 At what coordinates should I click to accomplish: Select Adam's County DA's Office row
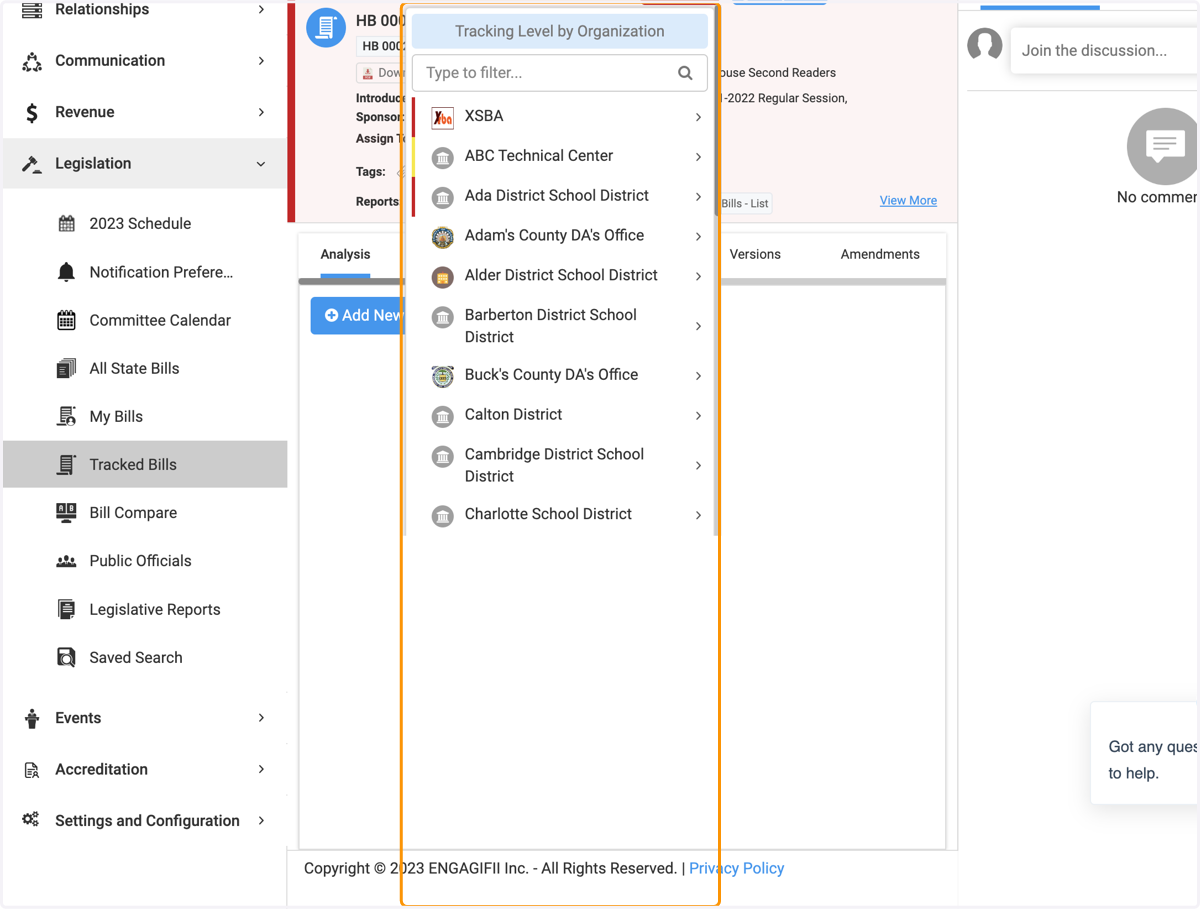pyautogui.click(x=560, y=236)
